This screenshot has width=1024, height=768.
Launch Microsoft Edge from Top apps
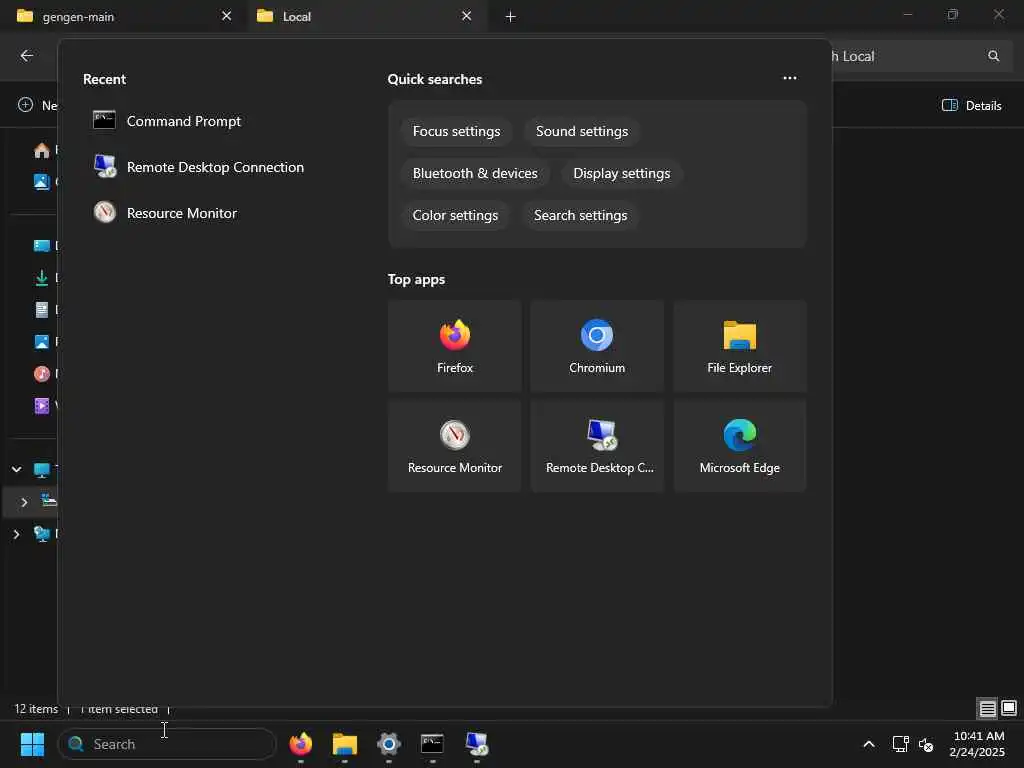tap(739, 446)
